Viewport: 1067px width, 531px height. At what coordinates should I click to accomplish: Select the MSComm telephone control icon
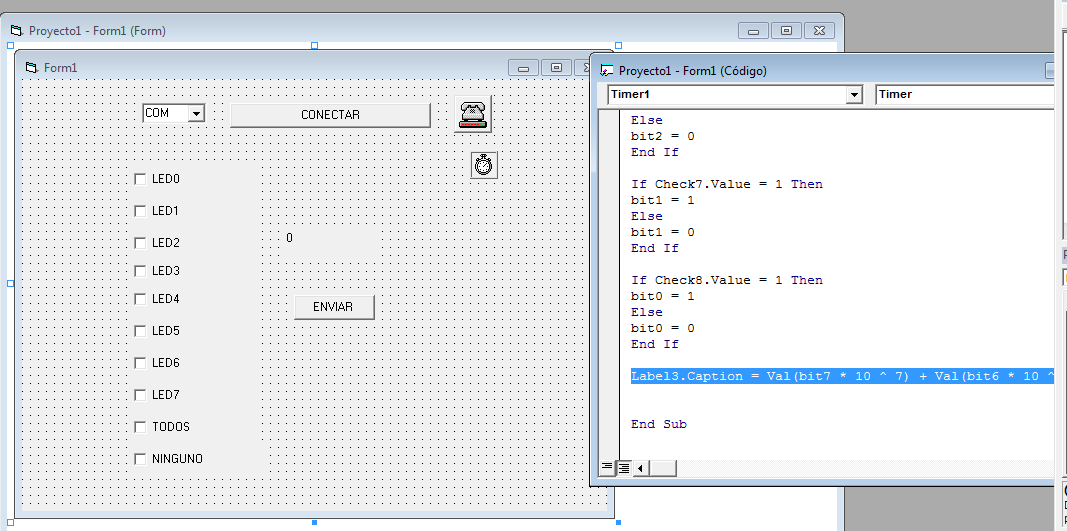coord(473,114)
